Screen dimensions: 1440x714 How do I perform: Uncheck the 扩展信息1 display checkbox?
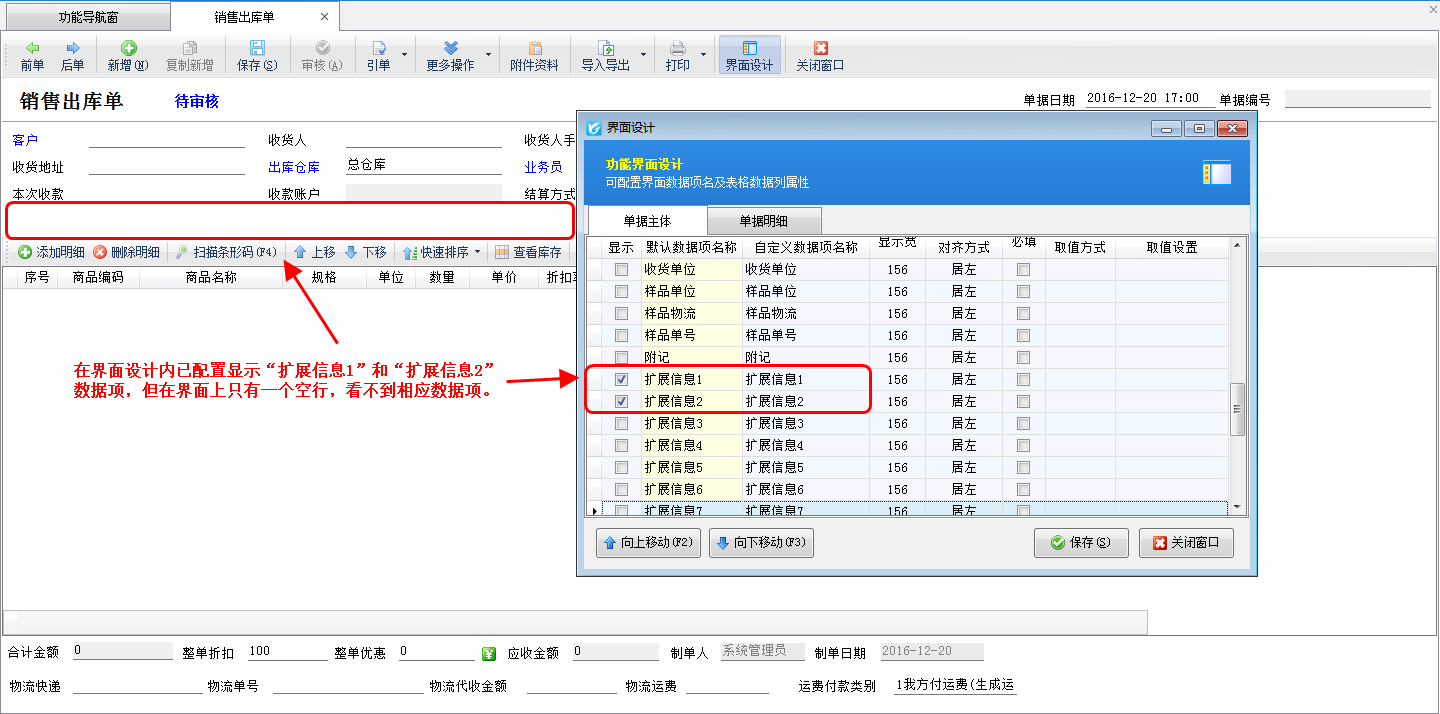point(622,380)
